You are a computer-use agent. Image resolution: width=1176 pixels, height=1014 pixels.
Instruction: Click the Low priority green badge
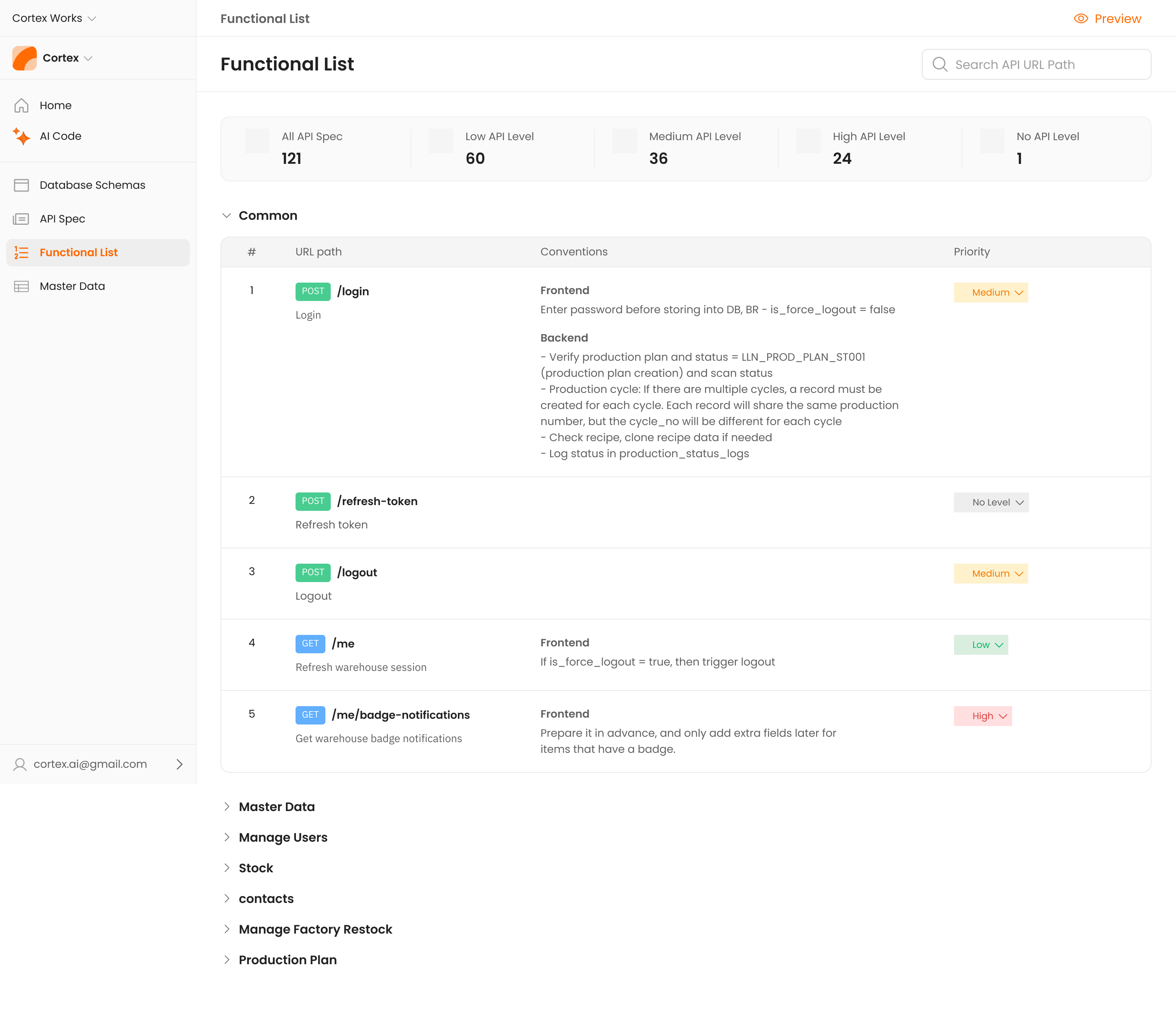click(x=981, y=645)
